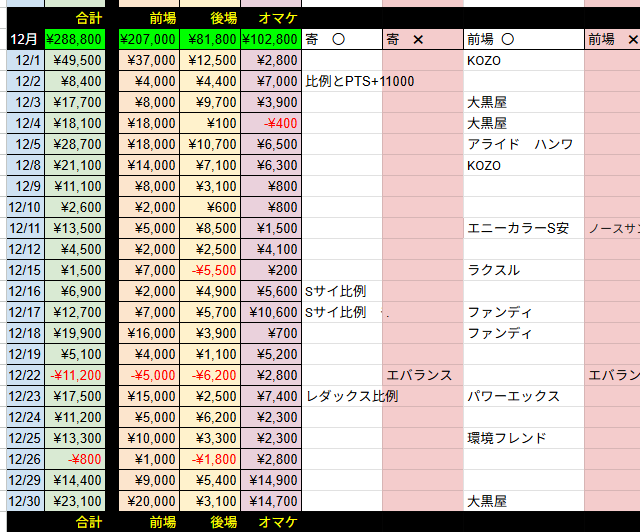Select the 12/30 date cell
The image size is (640, 532).
[x=25, y=501]
